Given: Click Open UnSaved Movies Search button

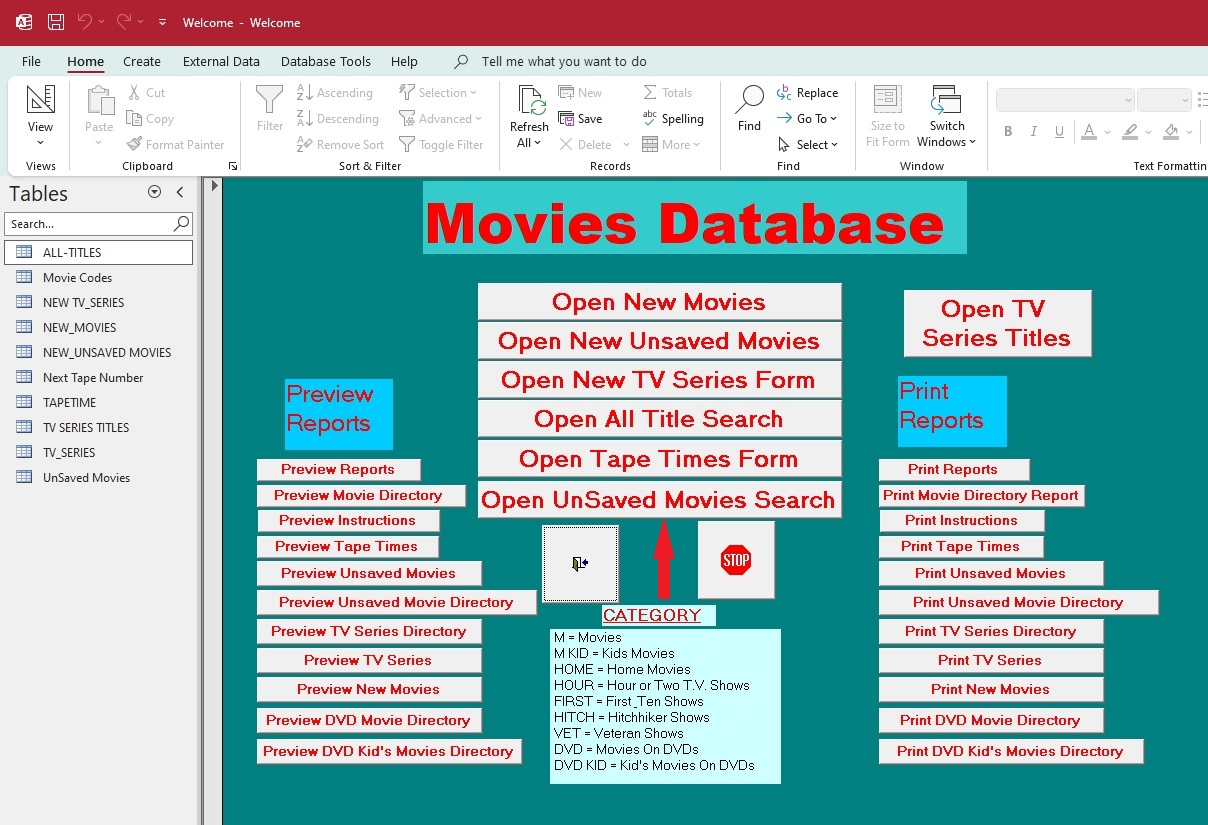Looking at the screenshot, I should coord(659,500).
